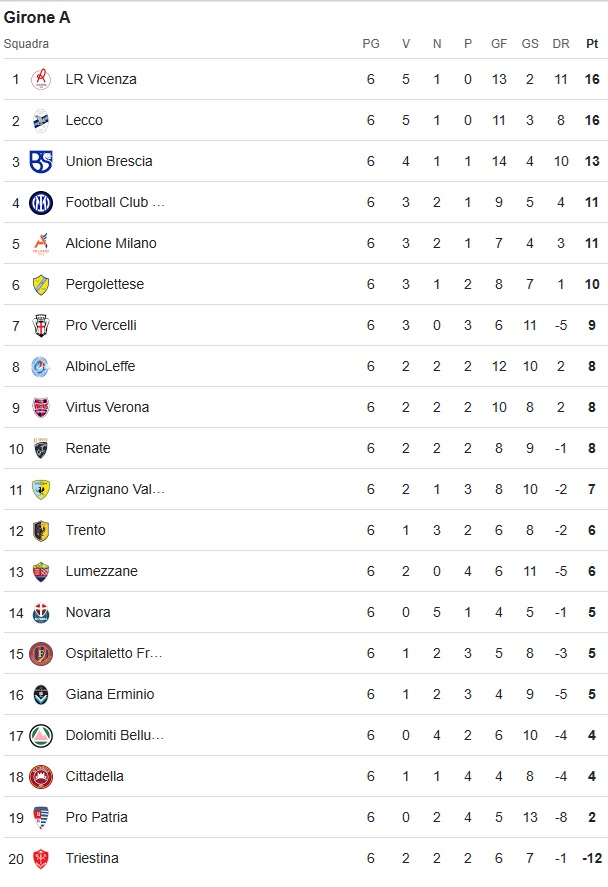Viewport: 608px width, 887px height.
Task: Click the Pro Vercelli crest
Action: [x=41, y=326]
